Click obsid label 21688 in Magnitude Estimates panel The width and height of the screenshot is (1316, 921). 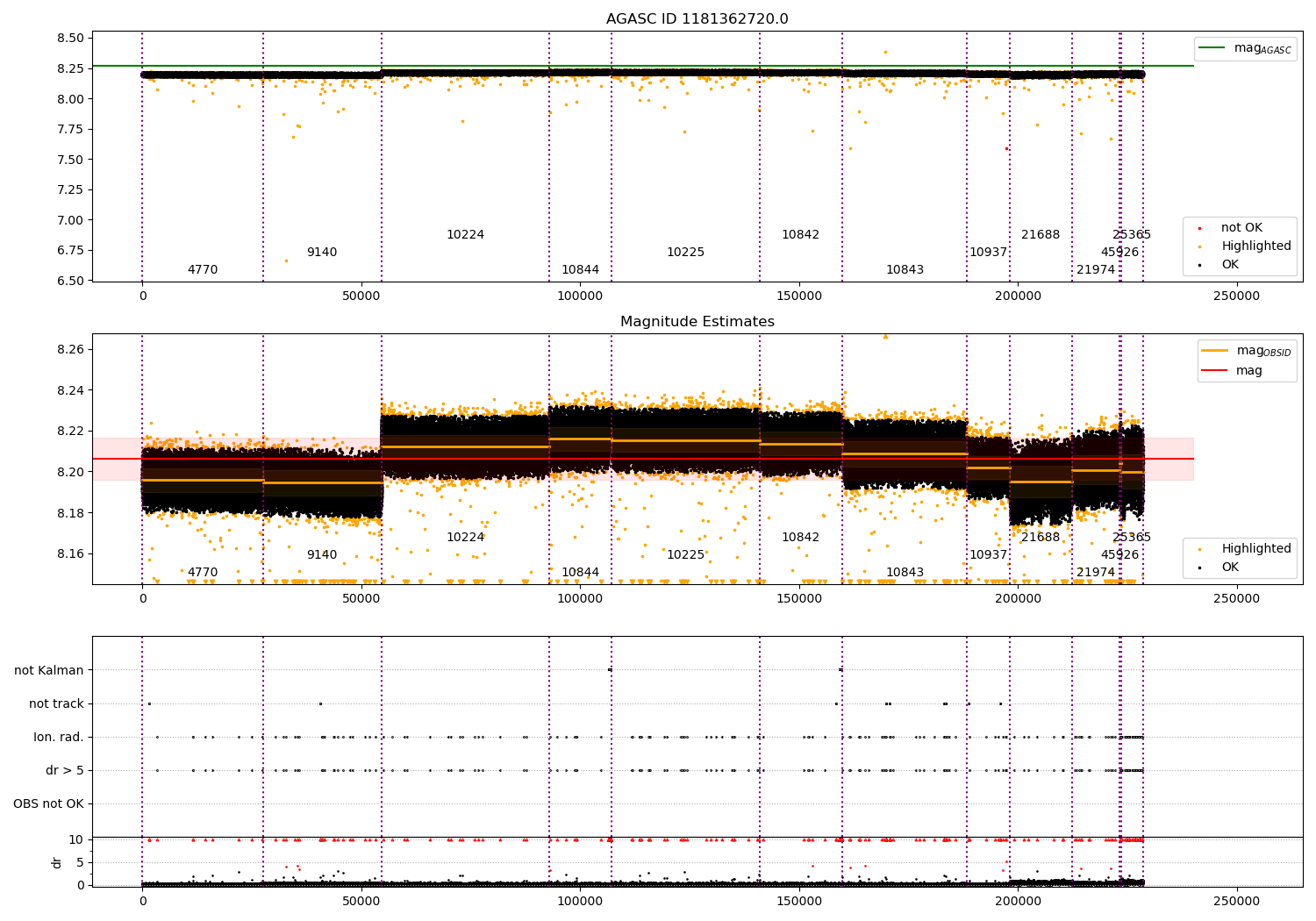click(1041, 537)
